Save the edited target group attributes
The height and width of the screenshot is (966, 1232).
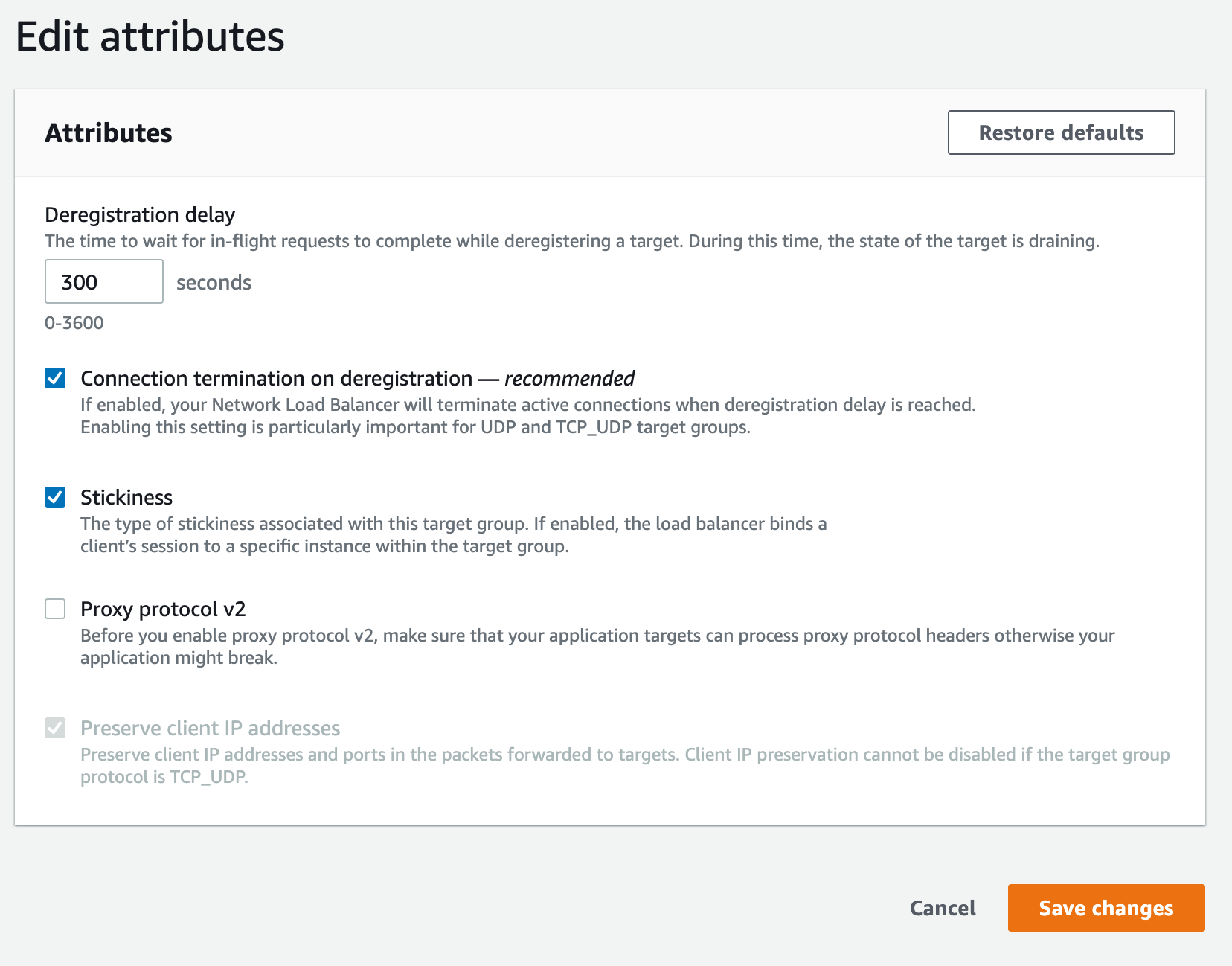[1106, 908]
